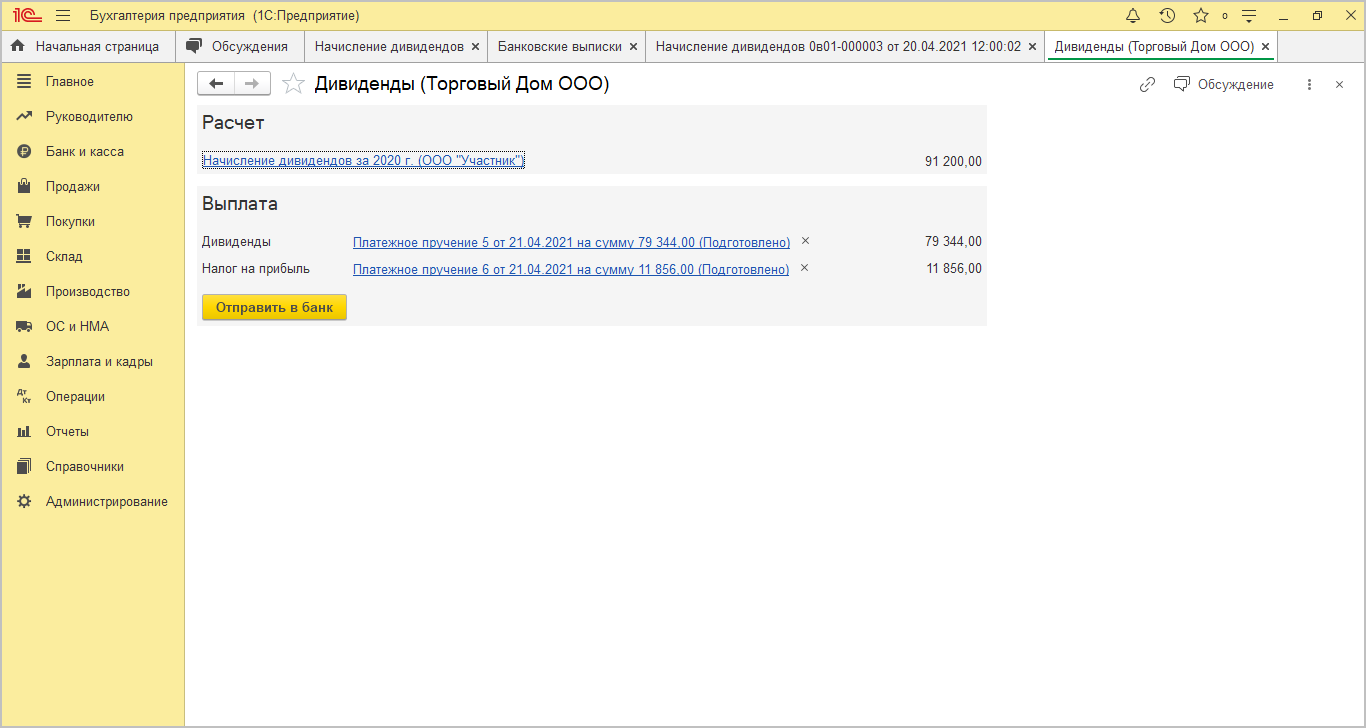This screenshot has height=728, width=1366.
Task: Add Дивиденды page to favorites star
Action: pos(293,84)
